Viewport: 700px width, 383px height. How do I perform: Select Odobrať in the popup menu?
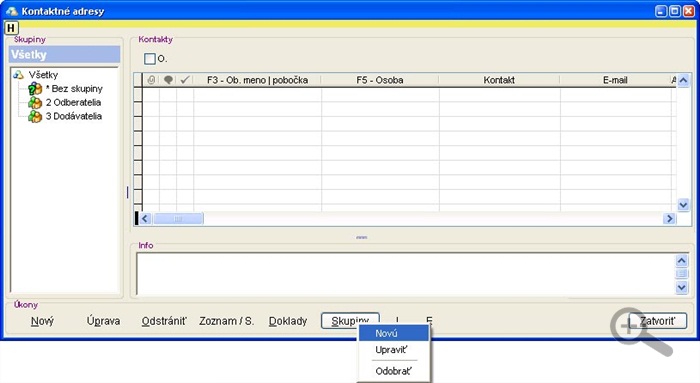(393, 371)
